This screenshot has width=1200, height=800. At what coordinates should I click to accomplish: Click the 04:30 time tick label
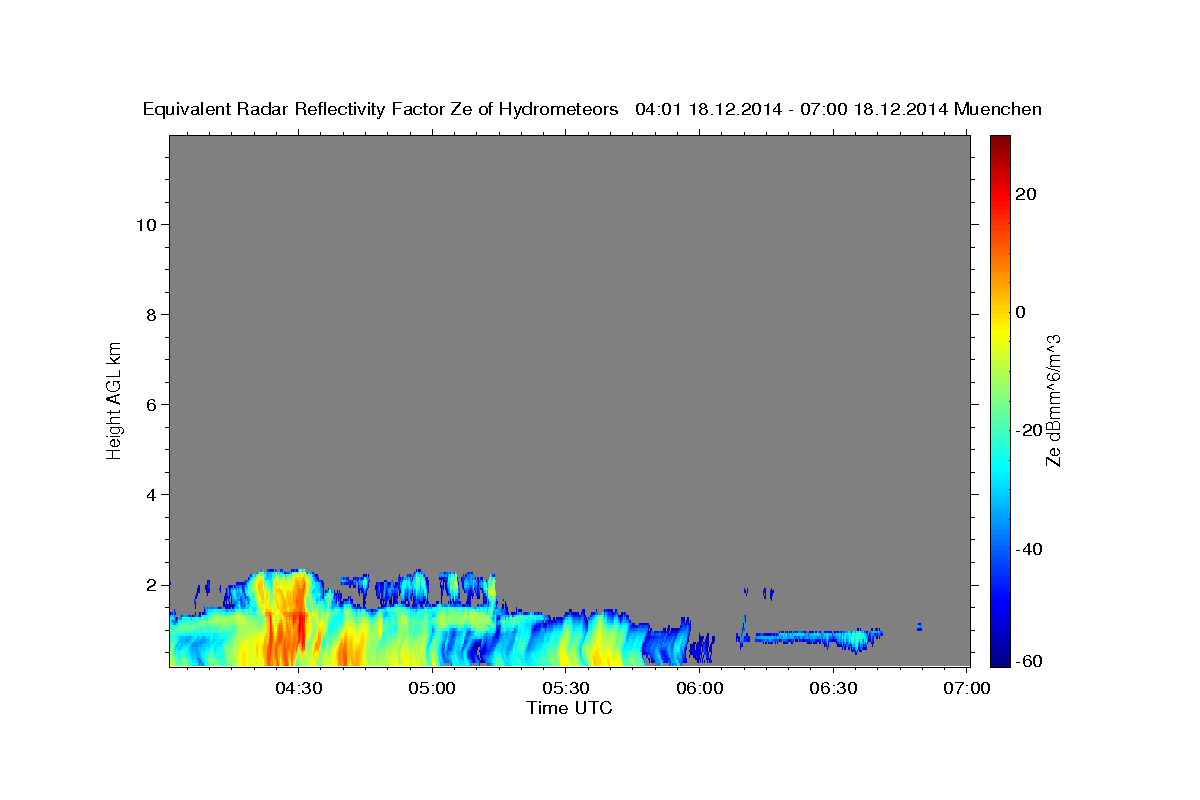click(x=299, y=688)
